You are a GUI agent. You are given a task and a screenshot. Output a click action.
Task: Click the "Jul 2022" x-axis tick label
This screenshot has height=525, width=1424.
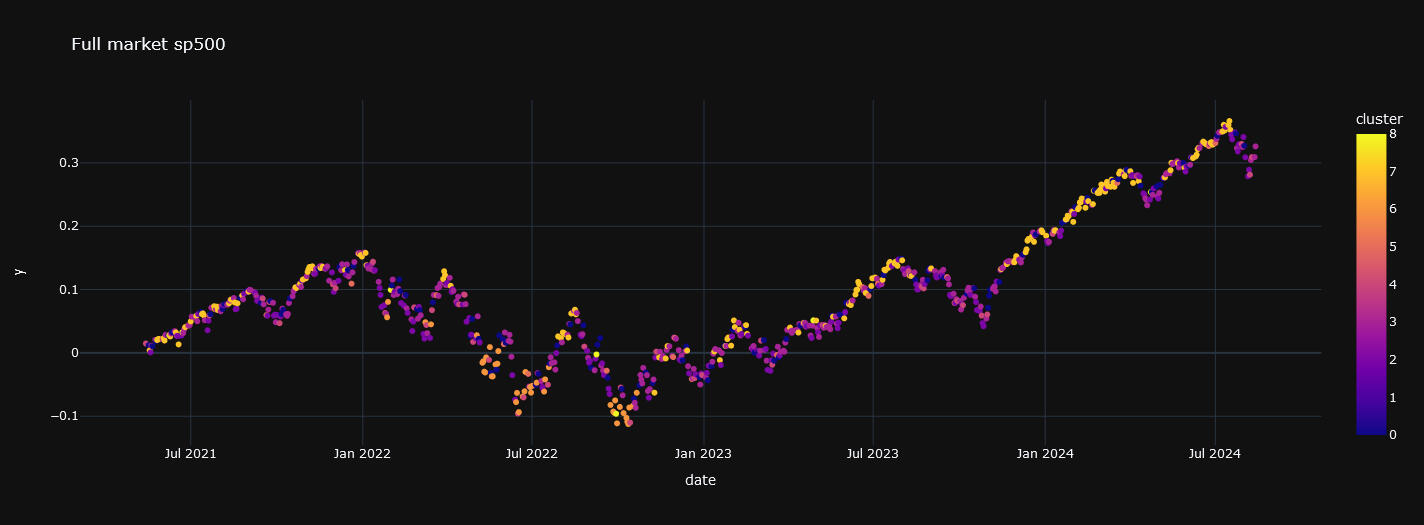(x=532, y=454)
